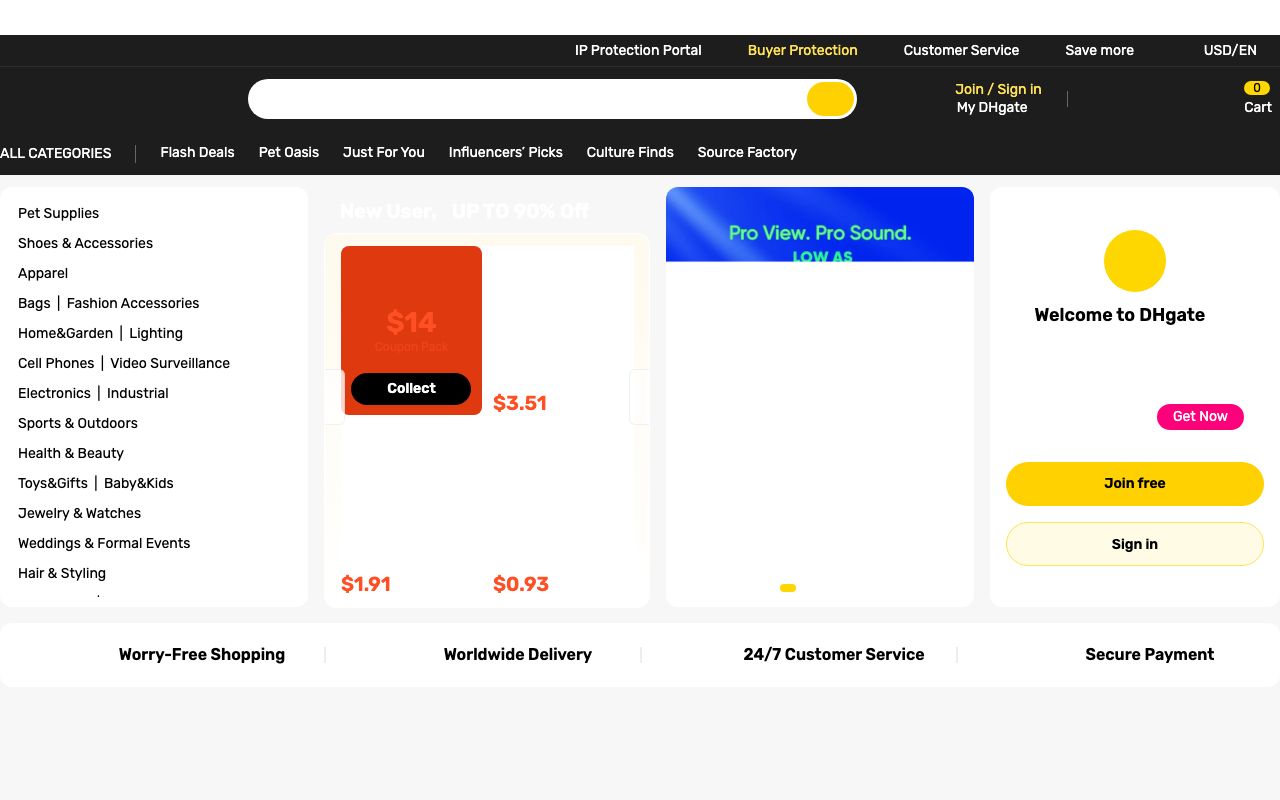Open the Pet Oasis section
Screen dimensions: 1280x800
coord(289,152)
